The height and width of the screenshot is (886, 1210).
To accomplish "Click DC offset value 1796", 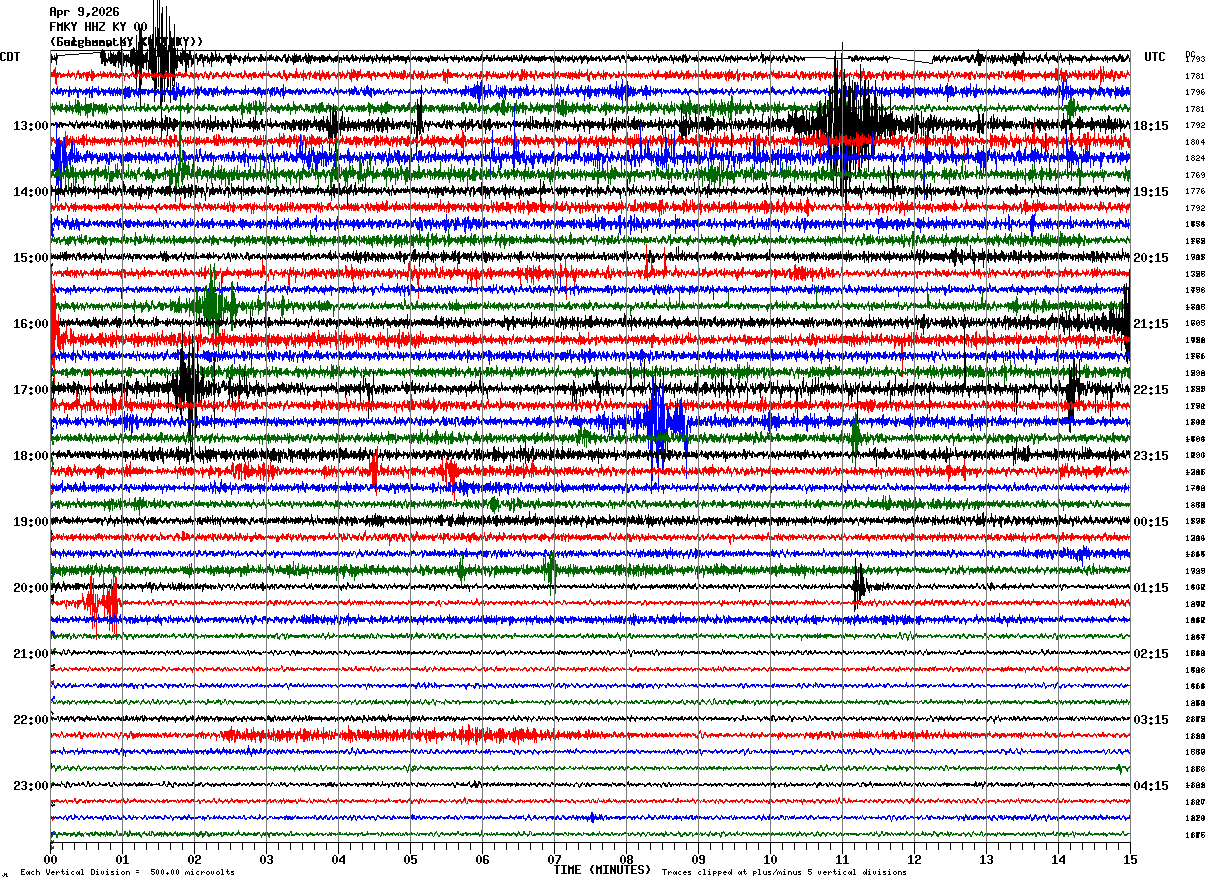I will coord(1195,93).
